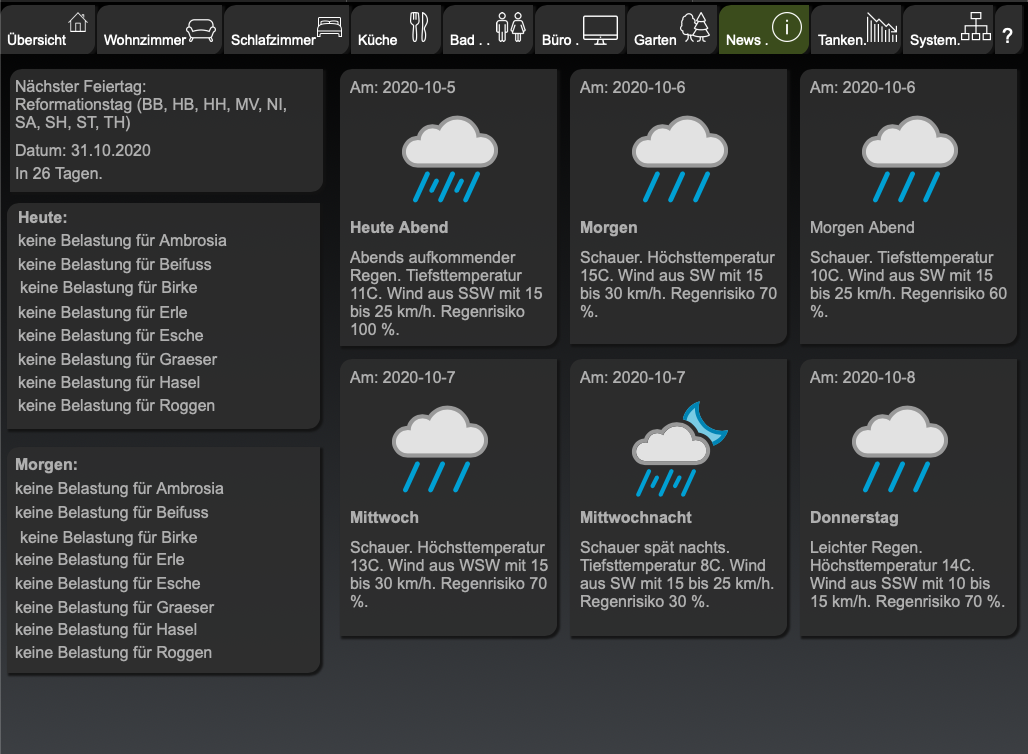Open the question mark help tab

[1008, 35]
